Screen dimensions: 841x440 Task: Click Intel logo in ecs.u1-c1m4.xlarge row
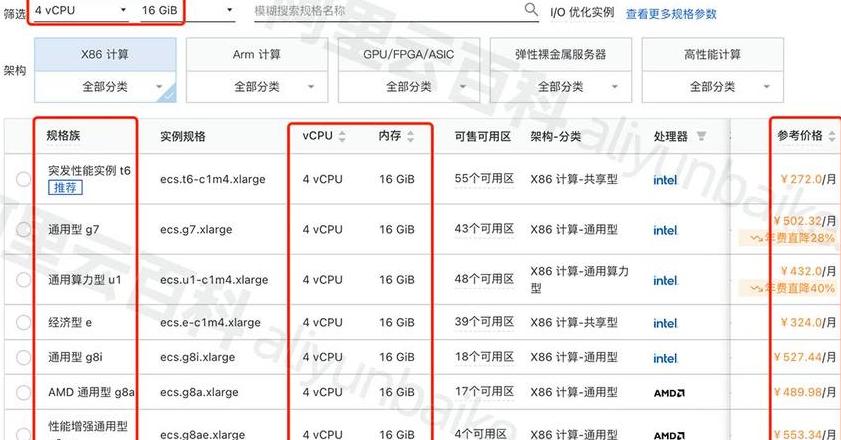[665, 281]
